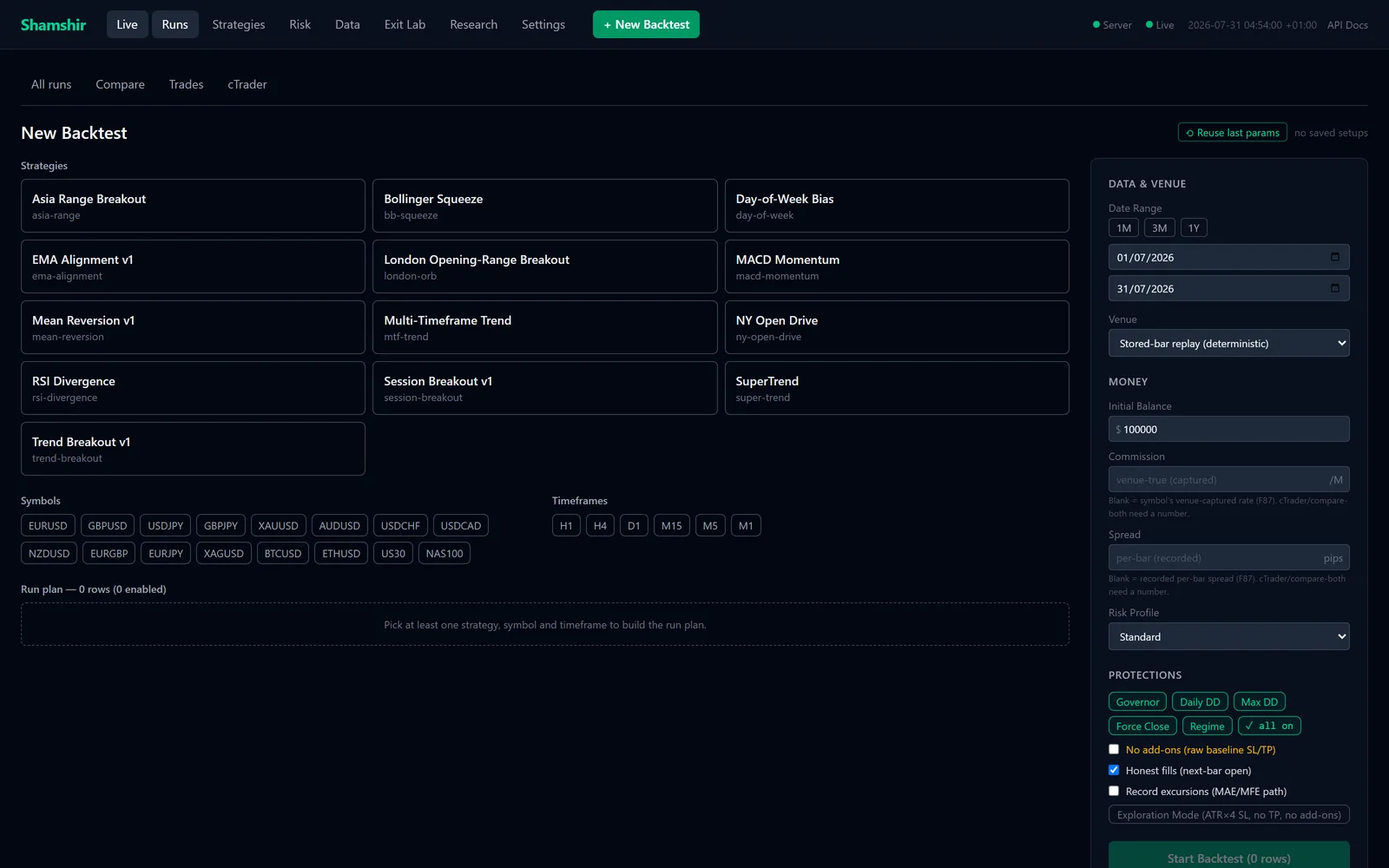This screenshot has height=868, width=1389.
Task: Select Session Breakout v1 strategy card
Action: [x=544, y=388]
